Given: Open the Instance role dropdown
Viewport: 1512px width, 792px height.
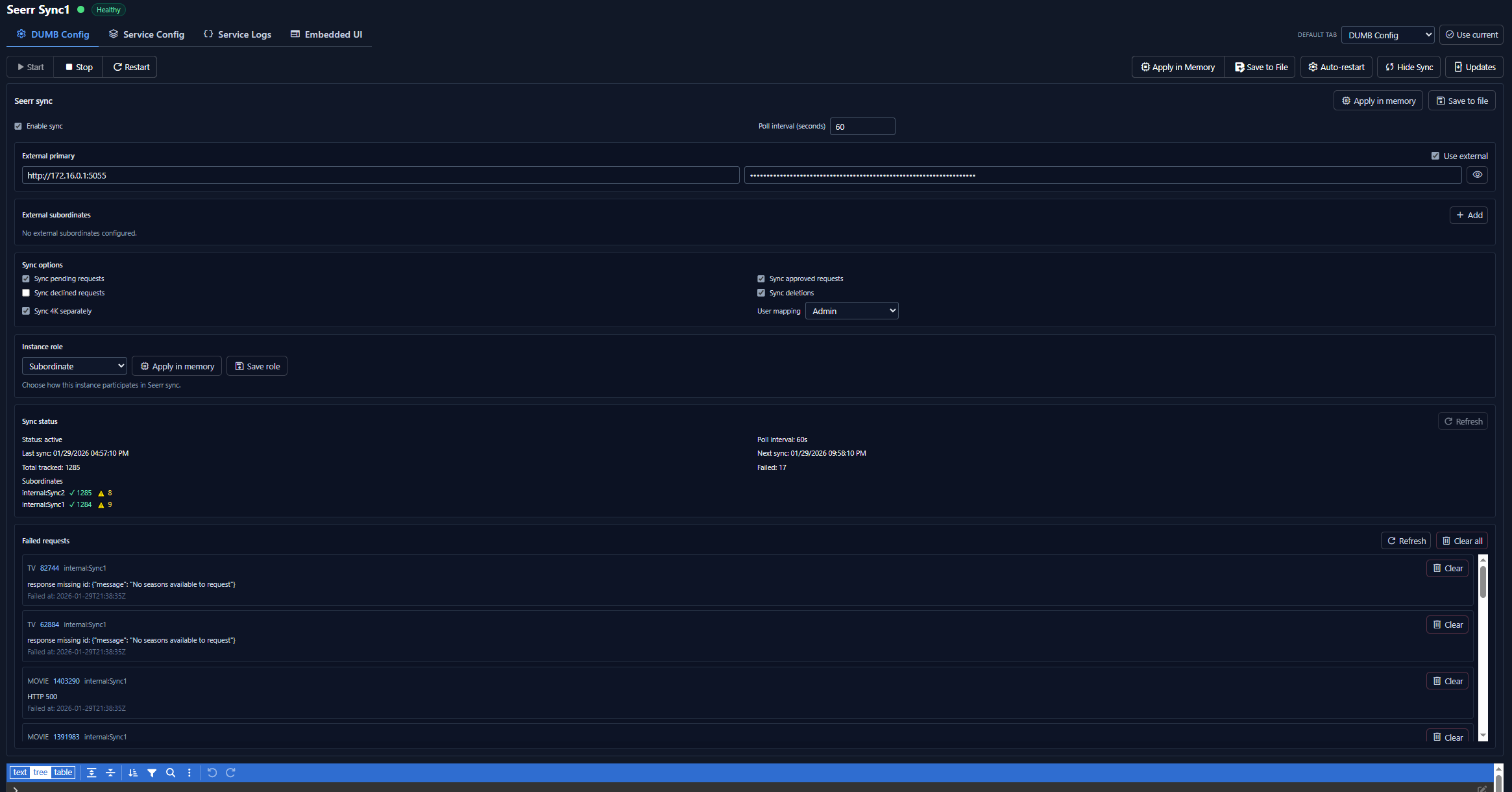Looking at the screenshot, I should [x=74, y=365].
